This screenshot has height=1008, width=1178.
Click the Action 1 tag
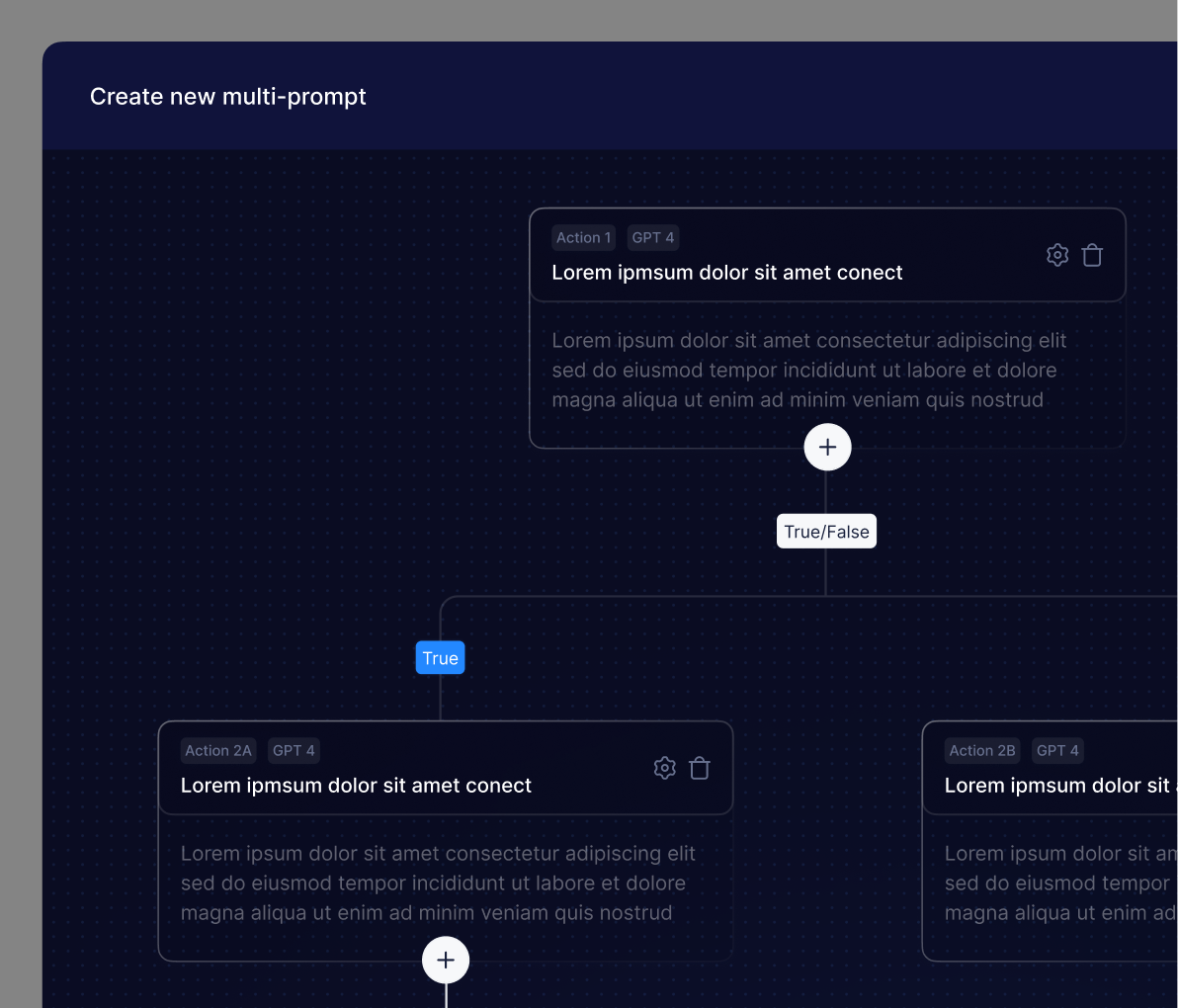click(x=583, y=238)
